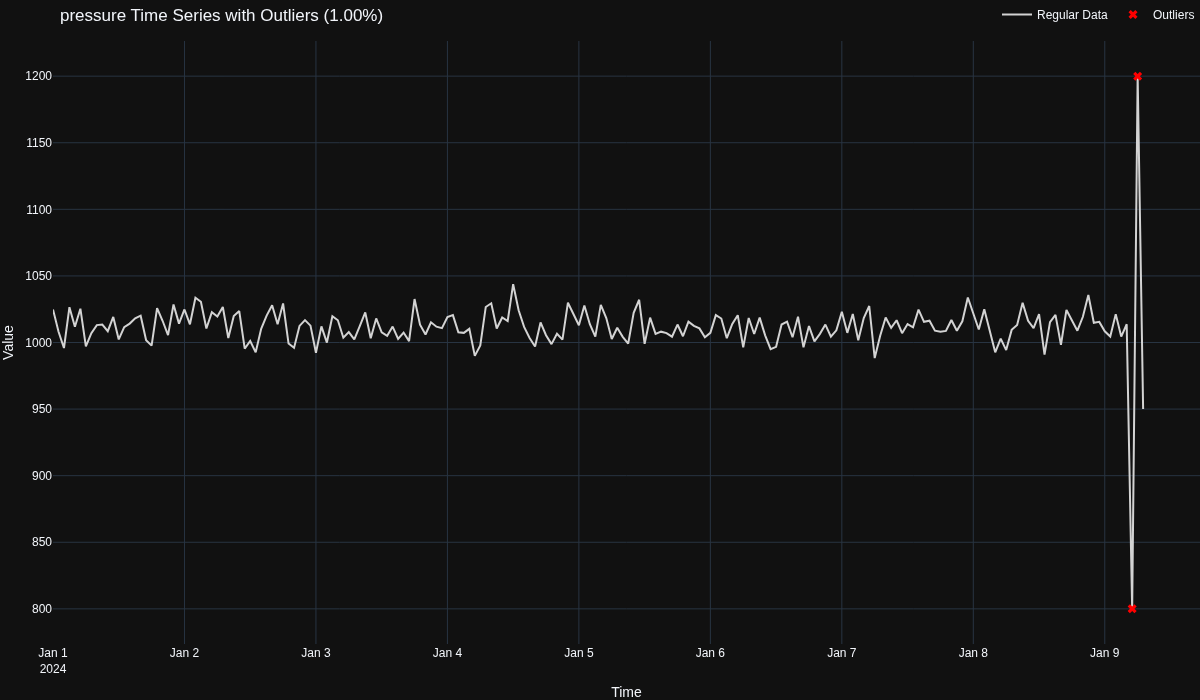
Task: Click the 'Jan 3' x-axis label
Action: pyautogui.click(x=316, y=653)
